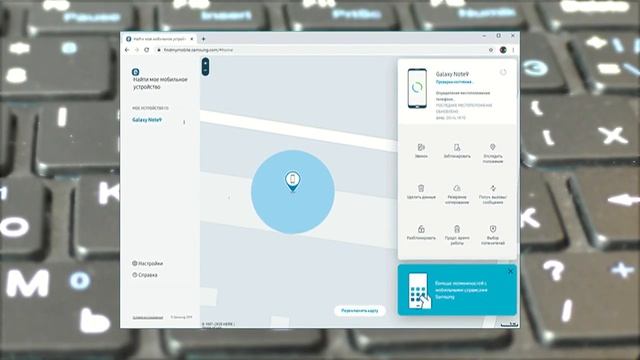Viewport: 640px width, 360px height.
Task: Open Help (Справка) in sidebar
Action: 145,275
